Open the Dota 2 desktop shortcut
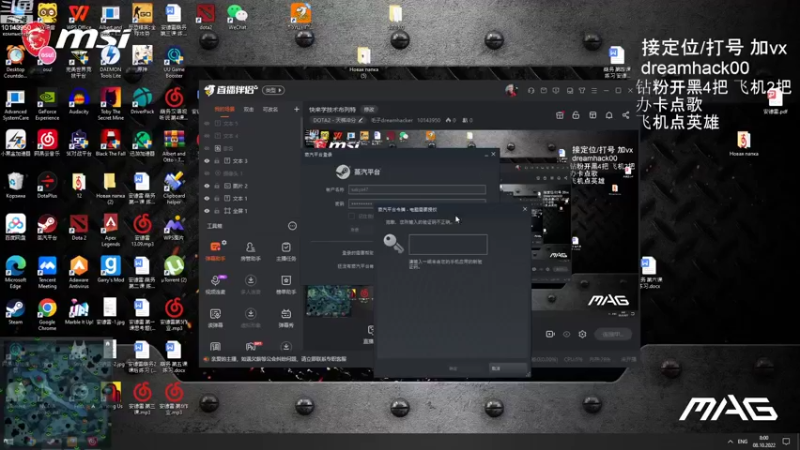 pos(79,228)
